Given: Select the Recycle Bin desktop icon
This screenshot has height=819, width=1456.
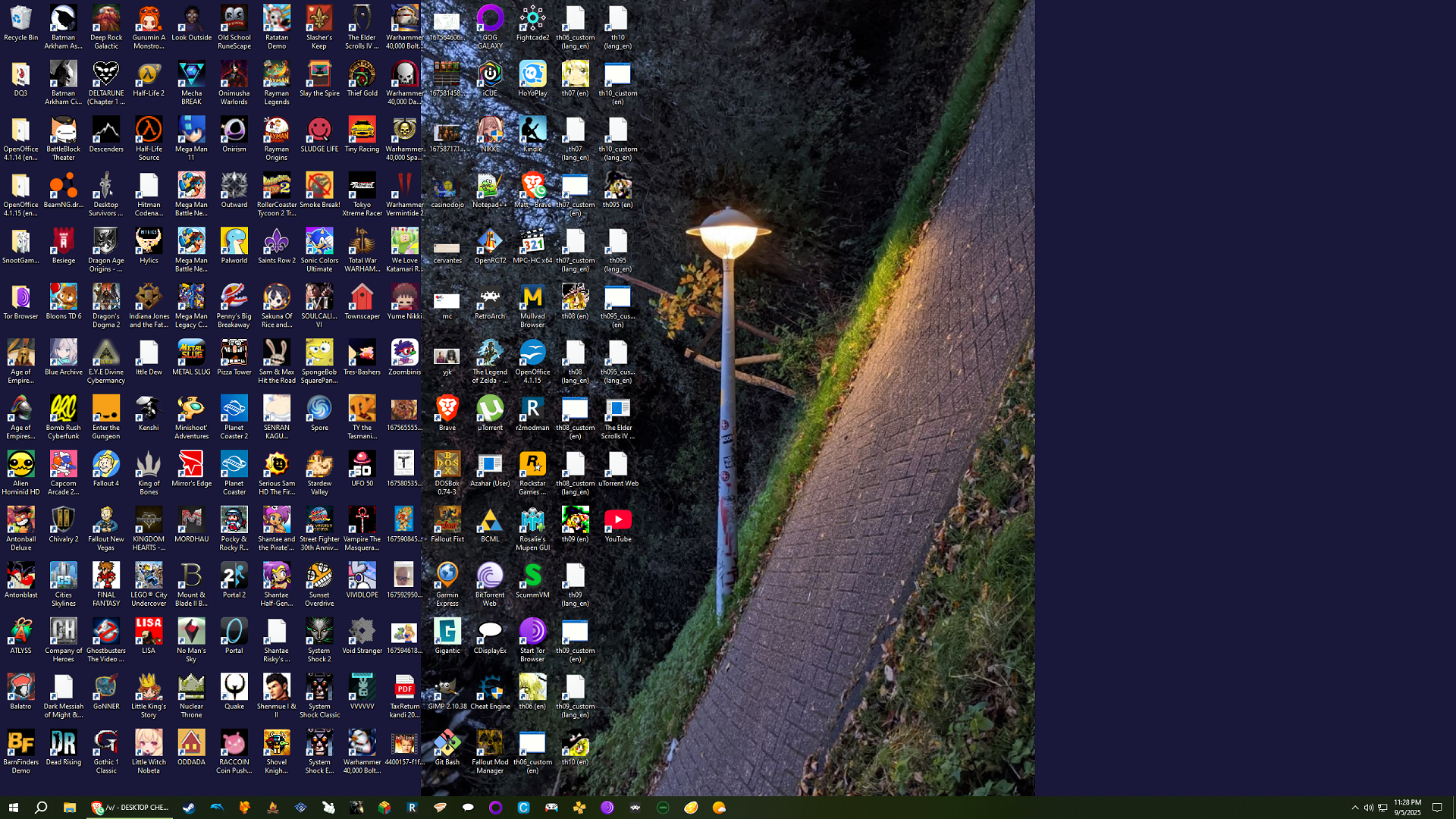Looking at the screenshot, I should coord(20,19).
